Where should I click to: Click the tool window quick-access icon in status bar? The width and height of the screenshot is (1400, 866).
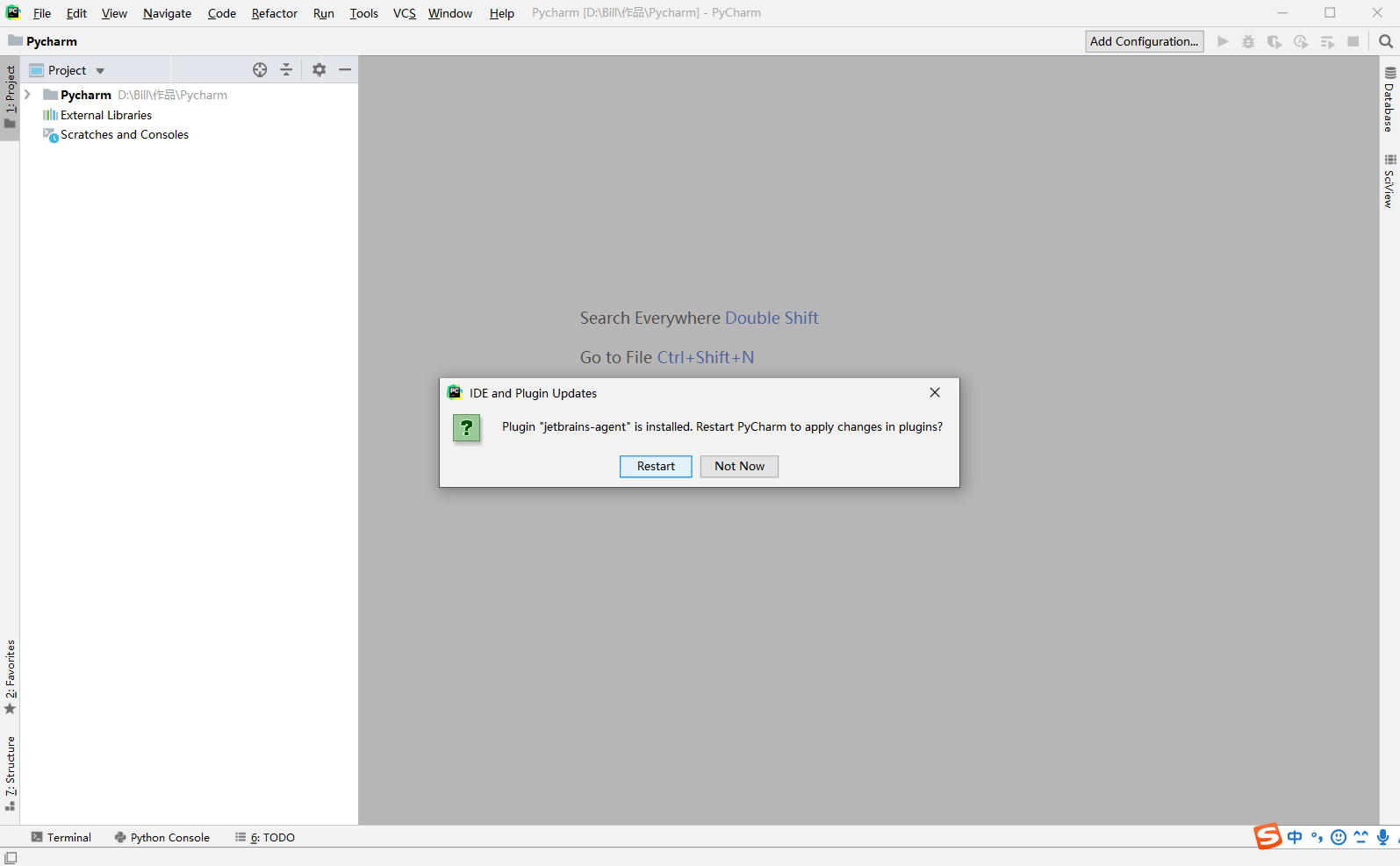tap(11, 857)
